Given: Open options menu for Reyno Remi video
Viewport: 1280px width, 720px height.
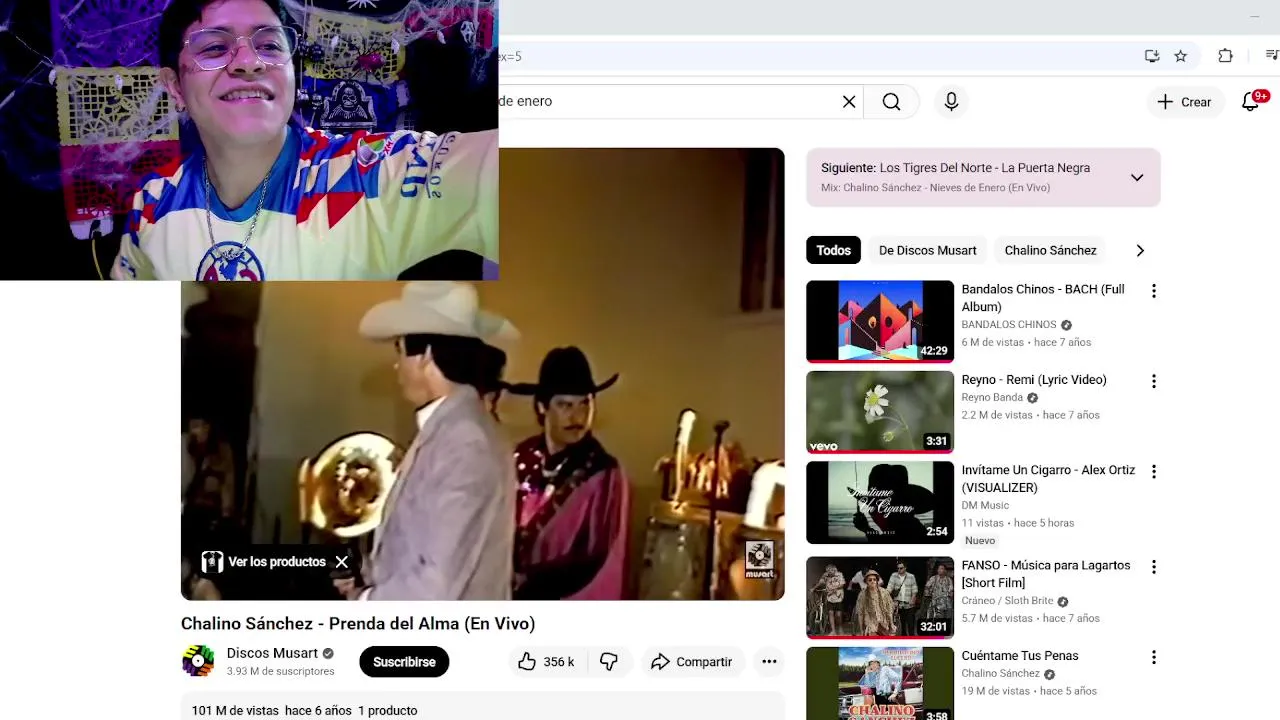Looking at the screenshot, I should tap(1154, 381).
